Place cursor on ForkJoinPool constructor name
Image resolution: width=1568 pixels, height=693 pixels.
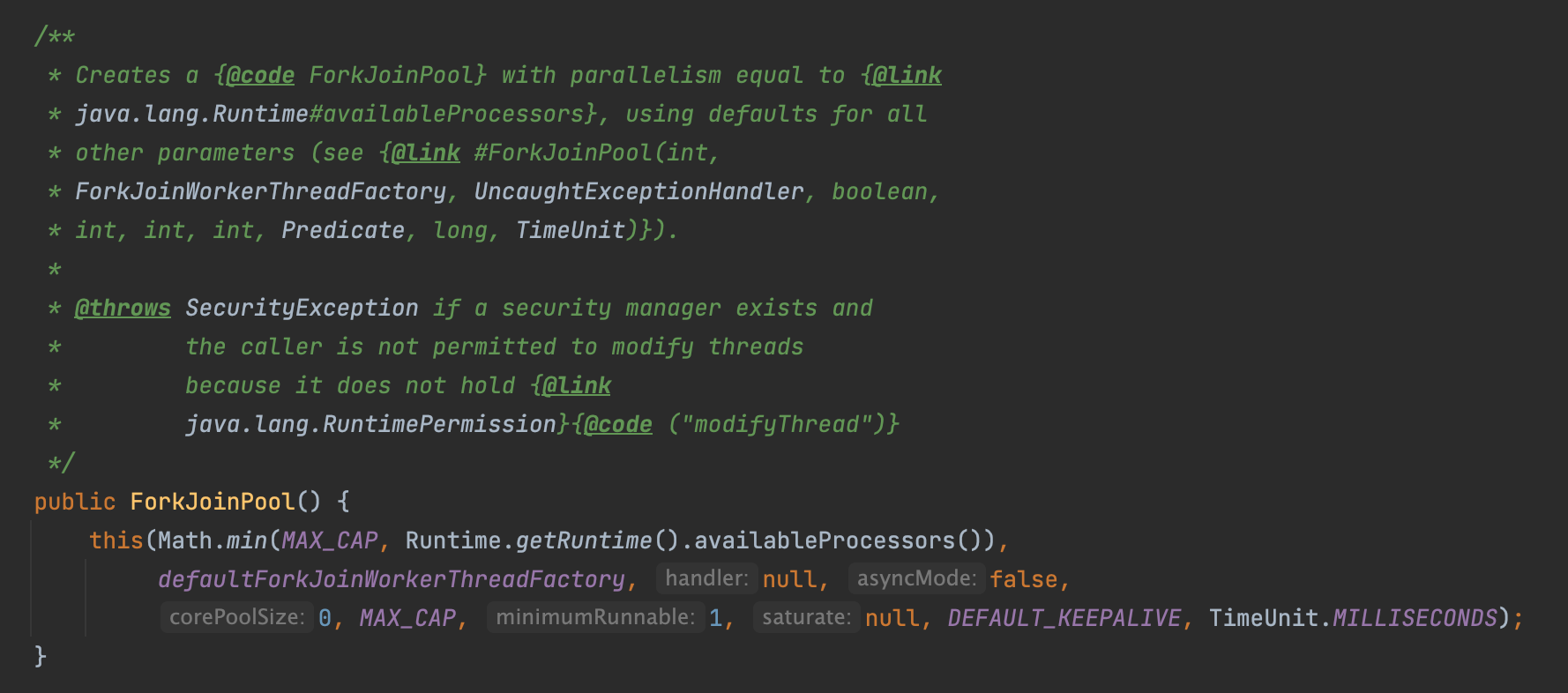pyautogui.click(x=213, y=502)
